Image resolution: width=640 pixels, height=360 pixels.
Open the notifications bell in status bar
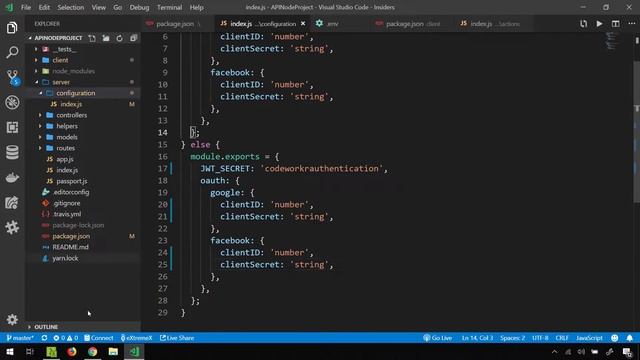[x=629, y=338]
